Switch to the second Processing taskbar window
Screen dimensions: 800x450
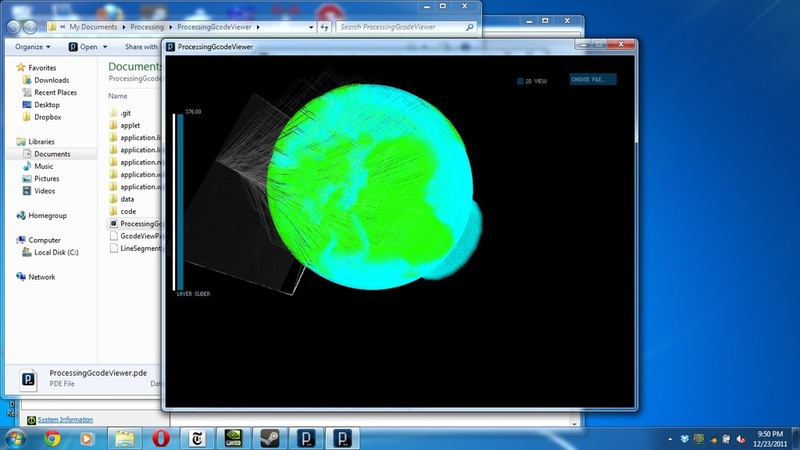[343, 439]
